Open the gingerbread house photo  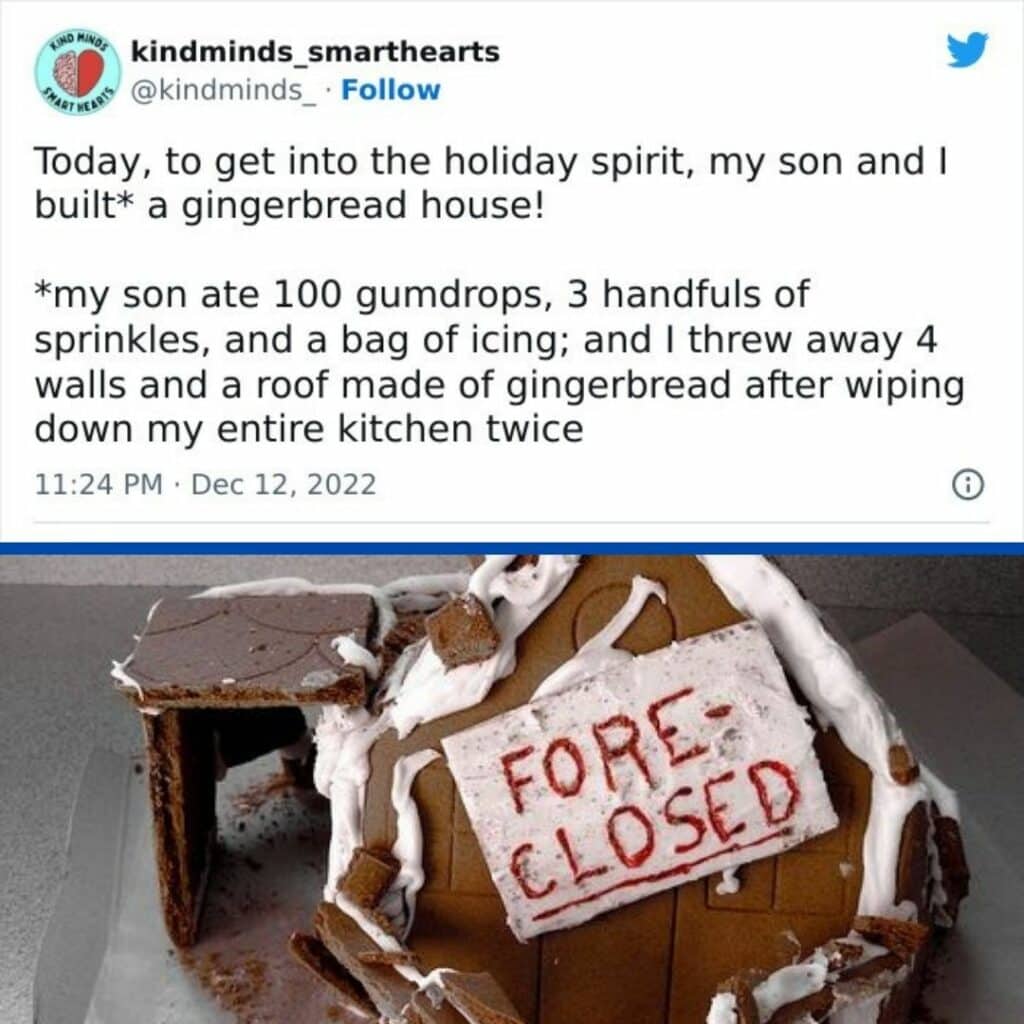tap(512, 789)
